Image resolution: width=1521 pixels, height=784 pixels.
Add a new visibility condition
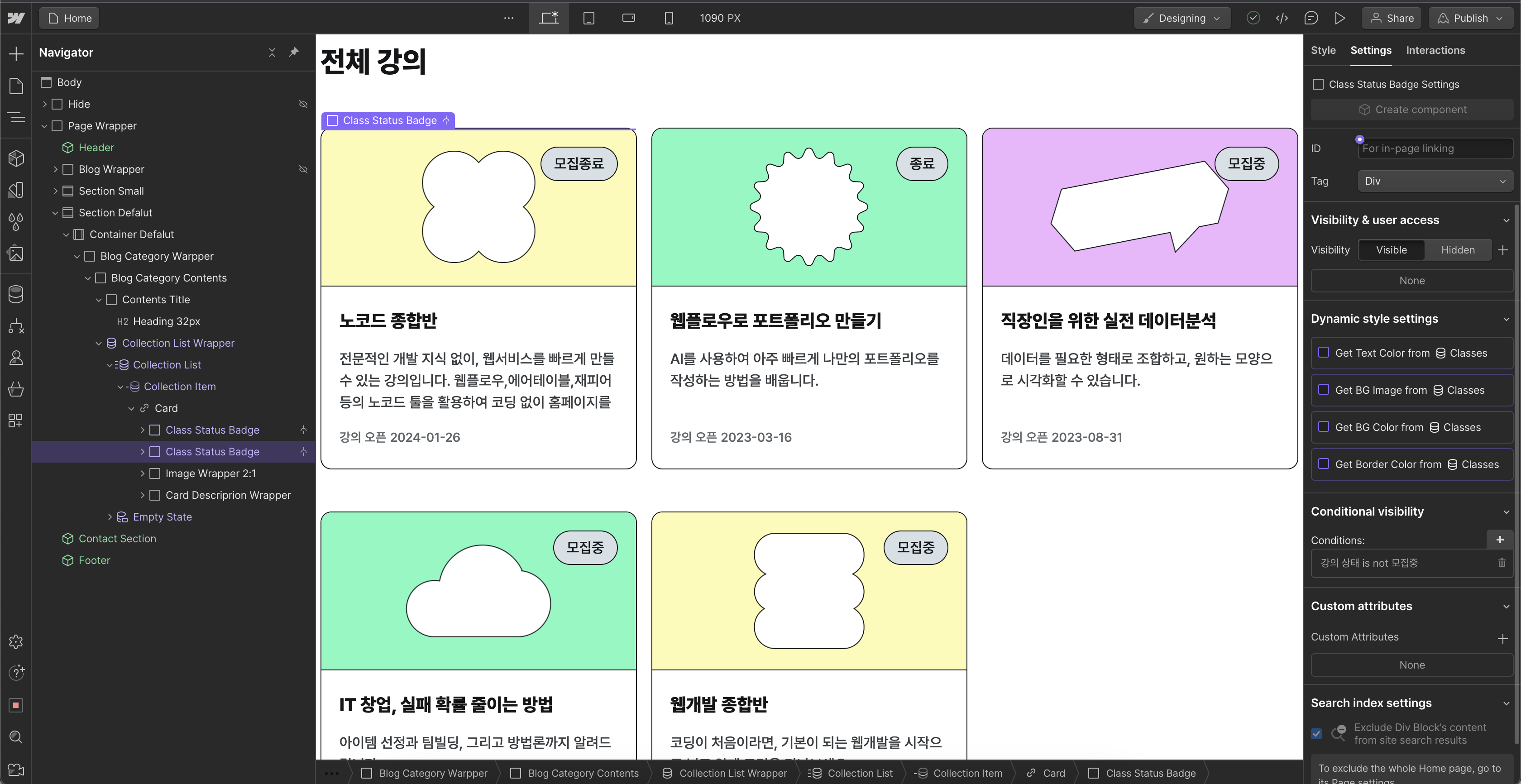1500,540
